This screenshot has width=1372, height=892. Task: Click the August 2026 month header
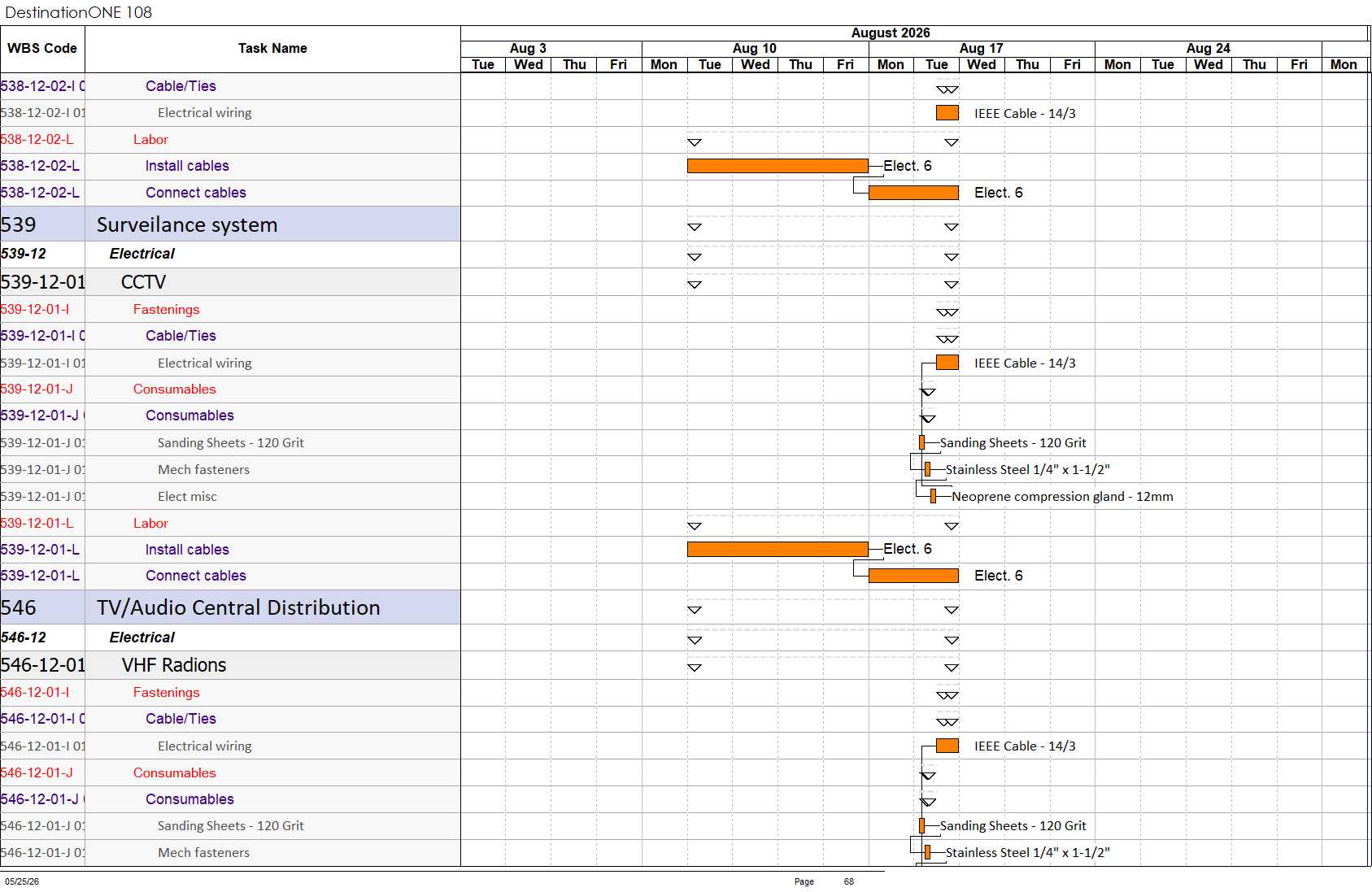point(891,33)
